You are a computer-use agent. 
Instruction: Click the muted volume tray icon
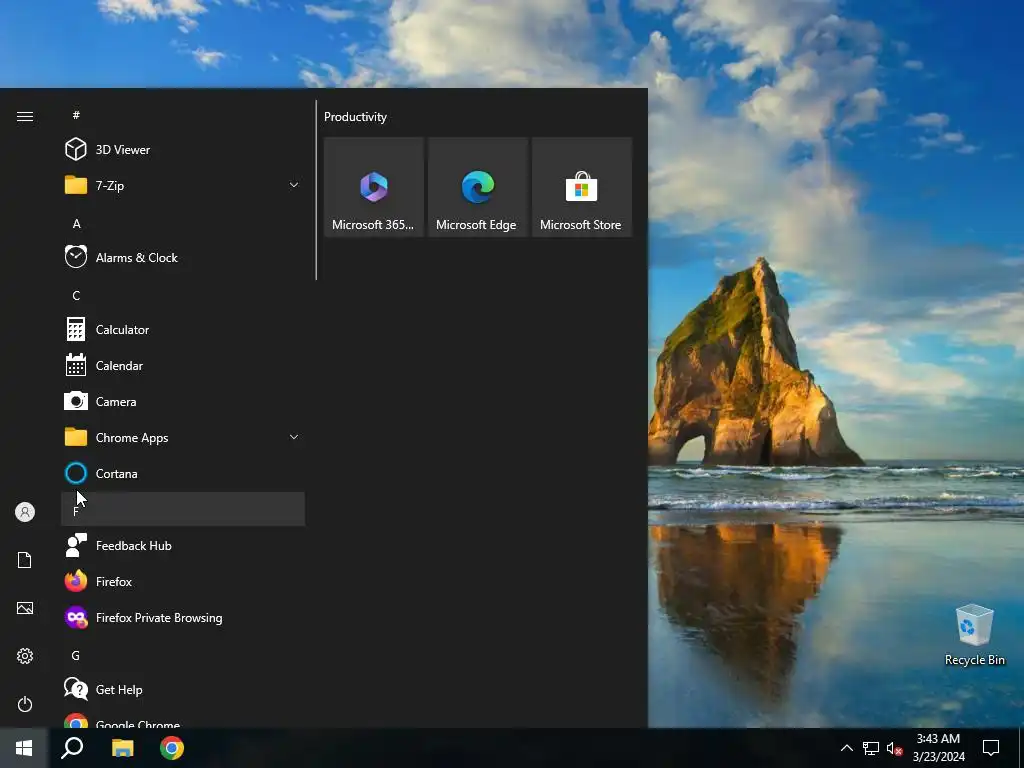click(x=894, y=748)
